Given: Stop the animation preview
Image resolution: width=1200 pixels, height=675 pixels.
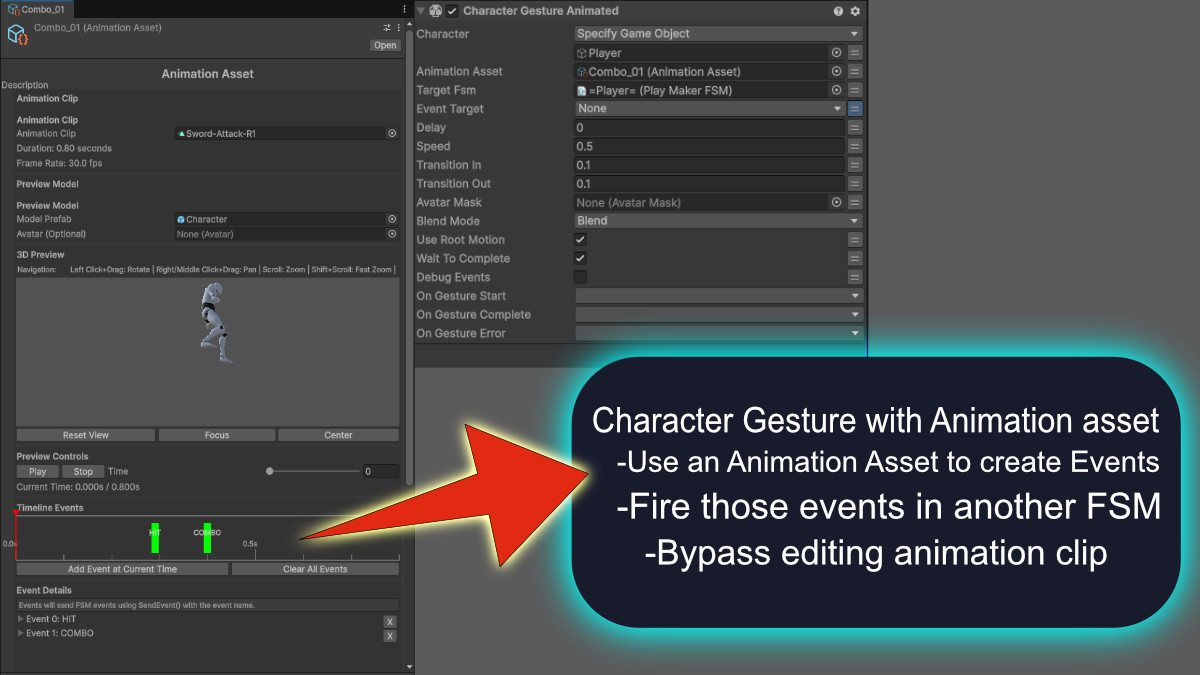Looking at the screenshot, I should 83,471.
